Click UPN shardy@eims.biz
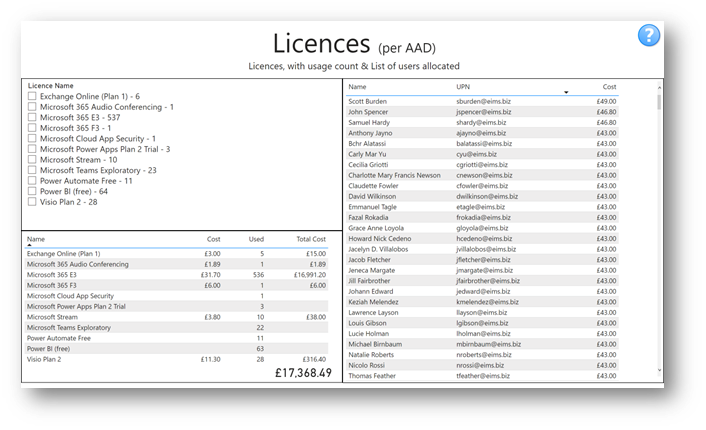Viewport: 706px width, 430px height. [x=481, y=122]
